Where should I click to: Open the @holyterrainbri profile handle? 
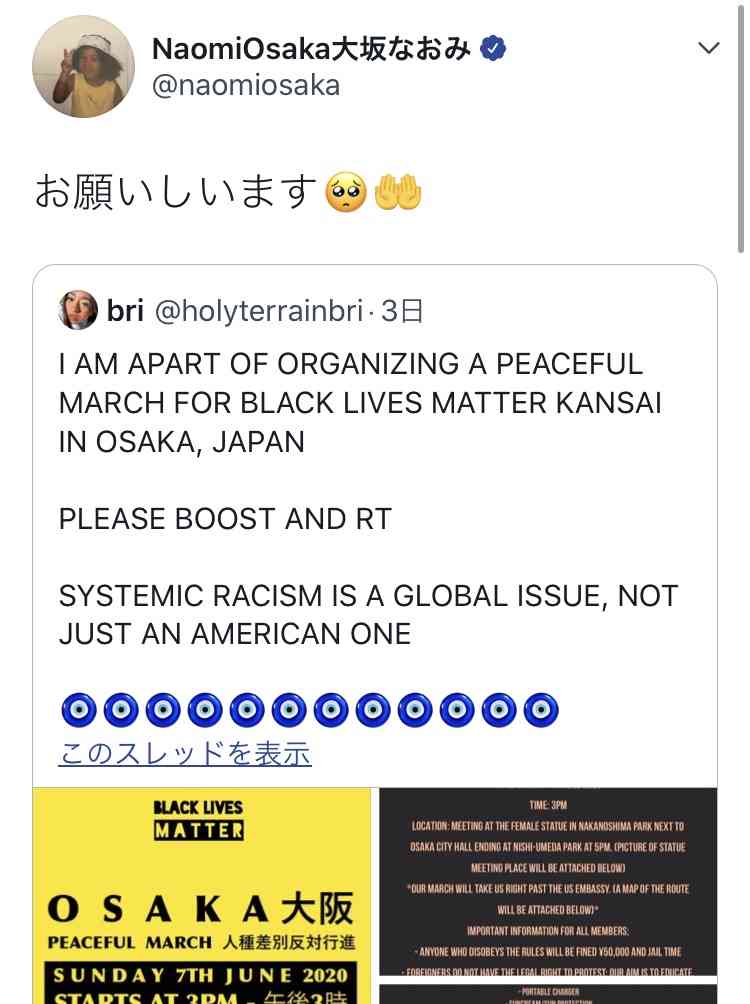259,311
